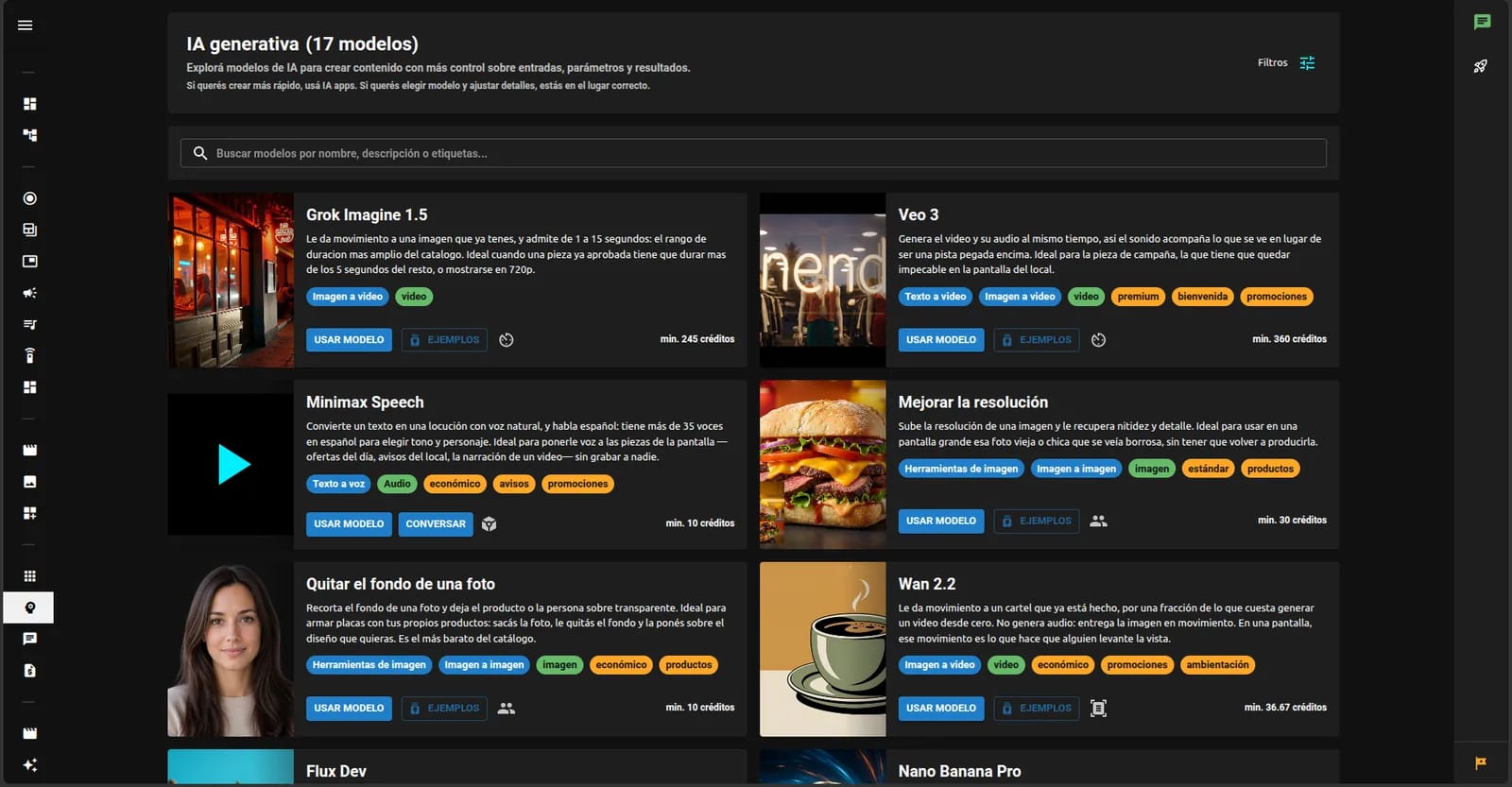Screen dimensions: 1512x787
Task: Select the avisos tag on Minimax Speech
Action: [x=514, y=484]
